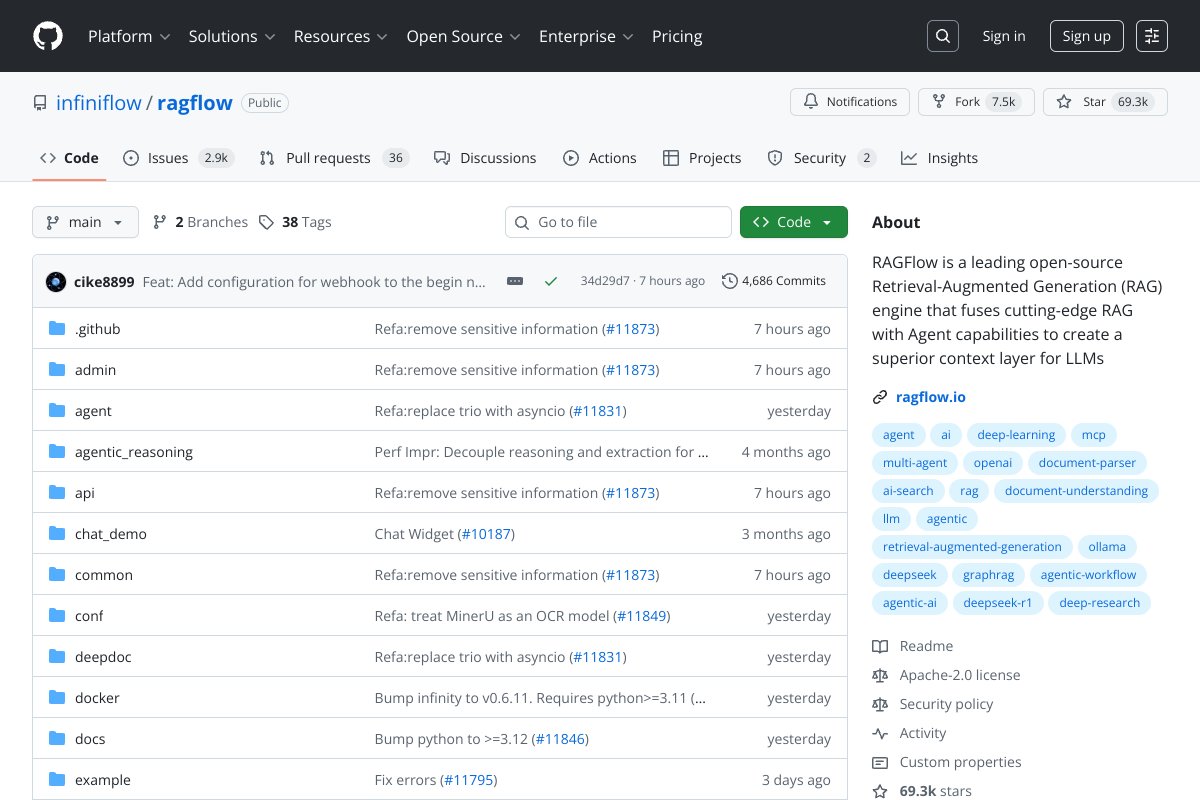Click the ellipsis commit message expander
The image size is (1200, 800).
[515, 281]
